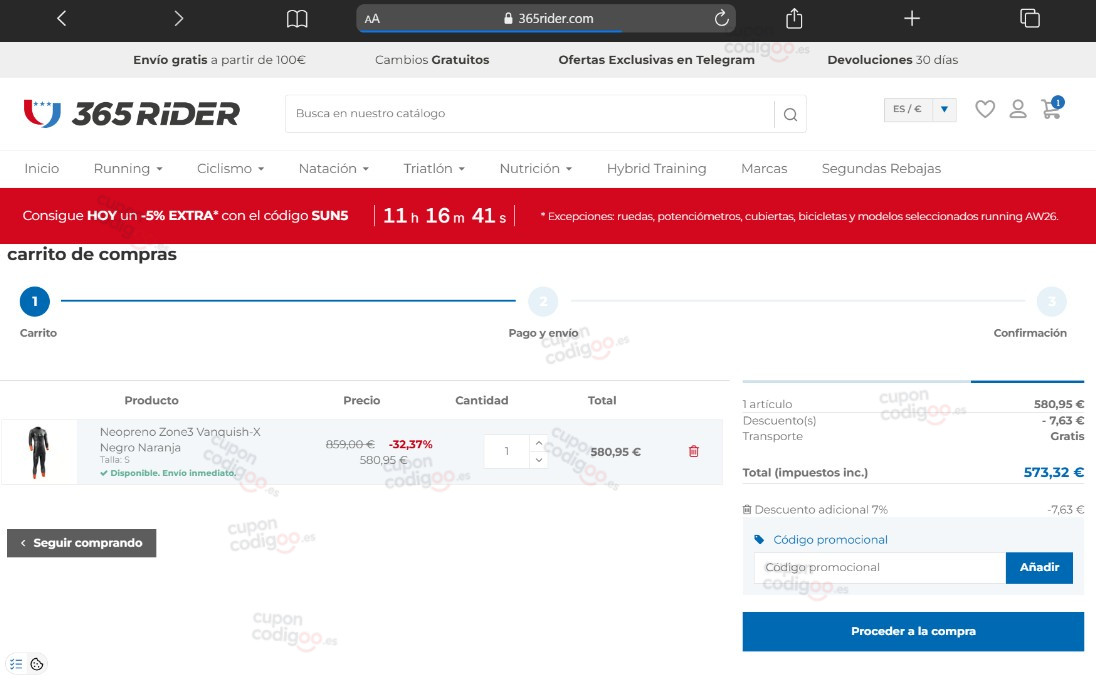Click the quantity input showing 1
Viewport: 1096px width, 687px height.
coord(507,451)
